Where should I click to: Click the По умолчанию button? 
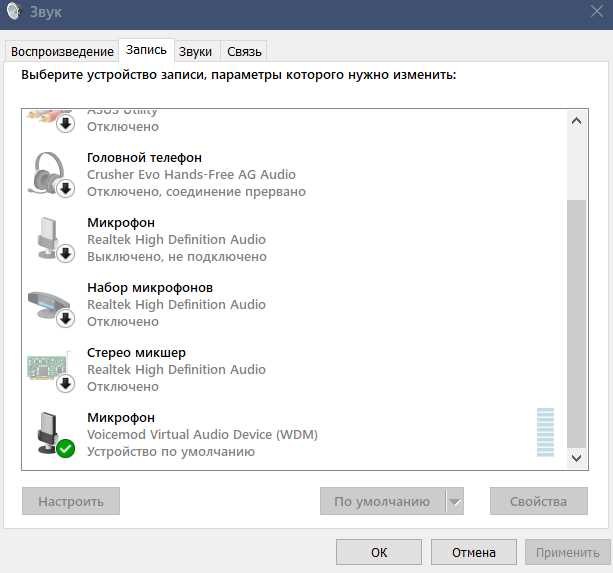(x=382, y=501)
